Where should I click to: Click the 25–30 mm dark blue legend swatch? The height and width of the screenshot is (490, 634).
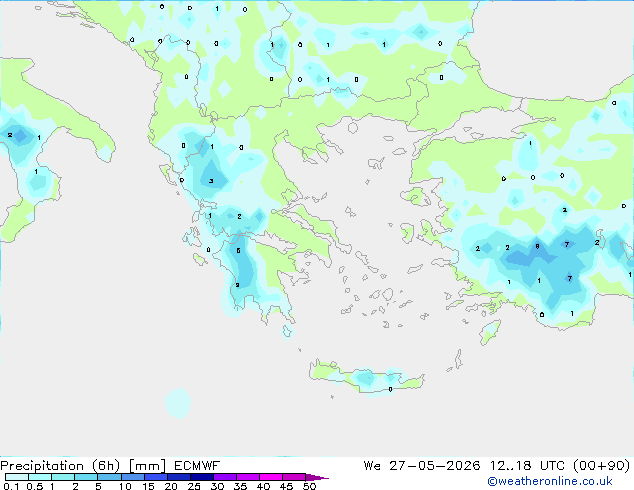point(201,477)
